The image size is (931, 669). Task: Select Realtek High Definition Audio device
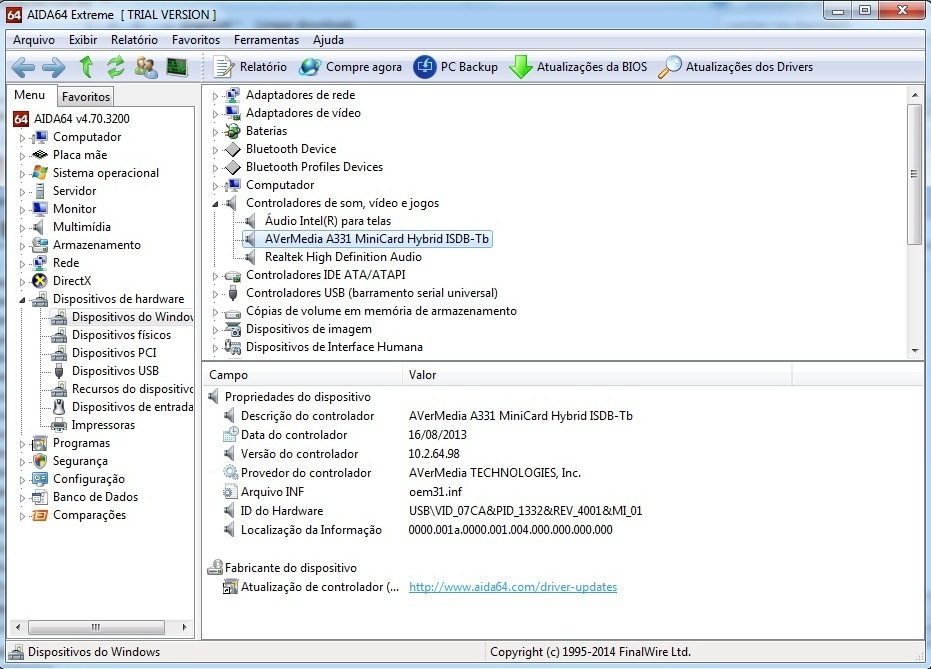pyautogui.click(x=343, y=257)
